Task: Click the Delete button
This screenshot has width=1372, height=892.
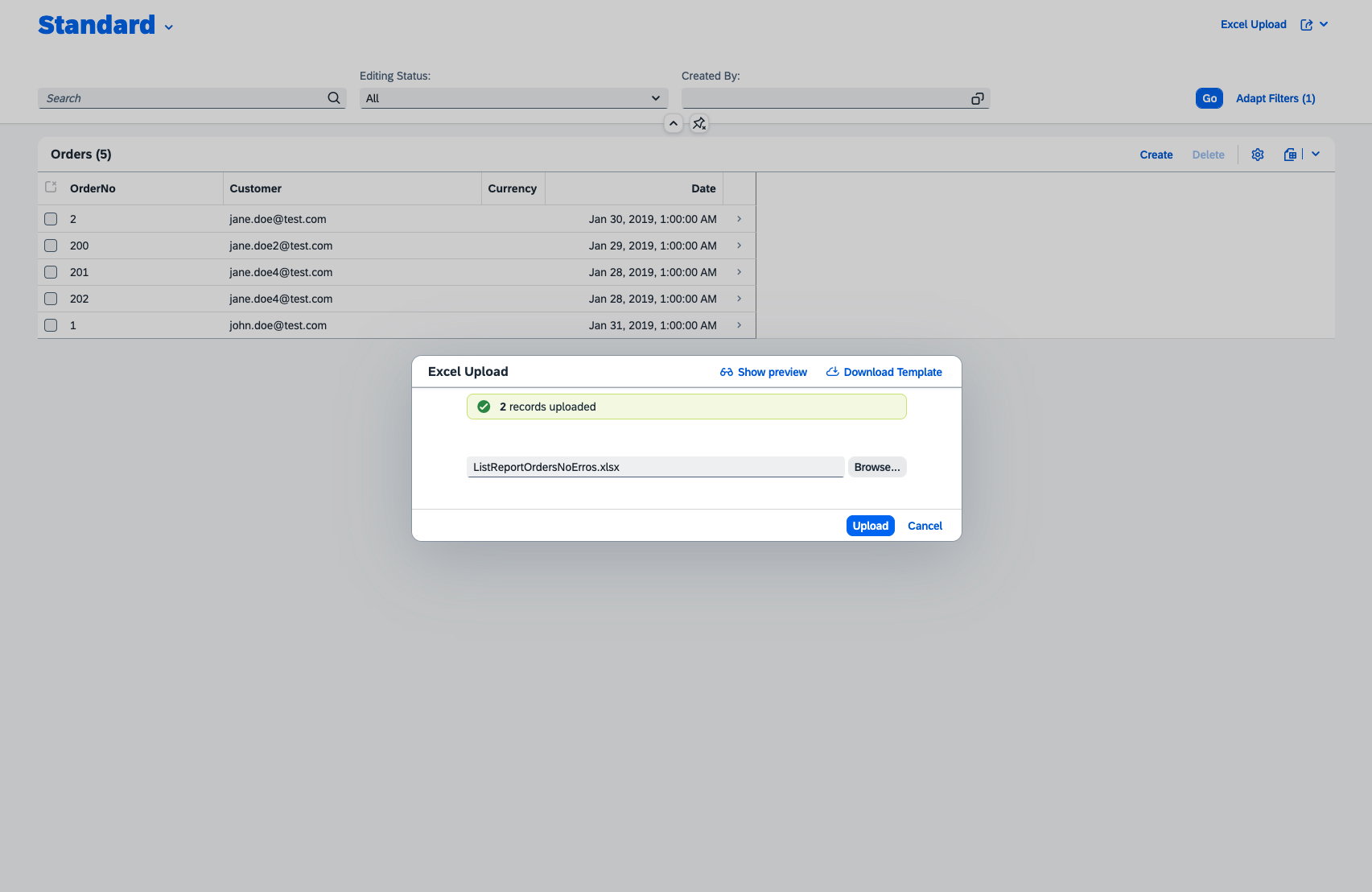Action: pos(1209,155)
